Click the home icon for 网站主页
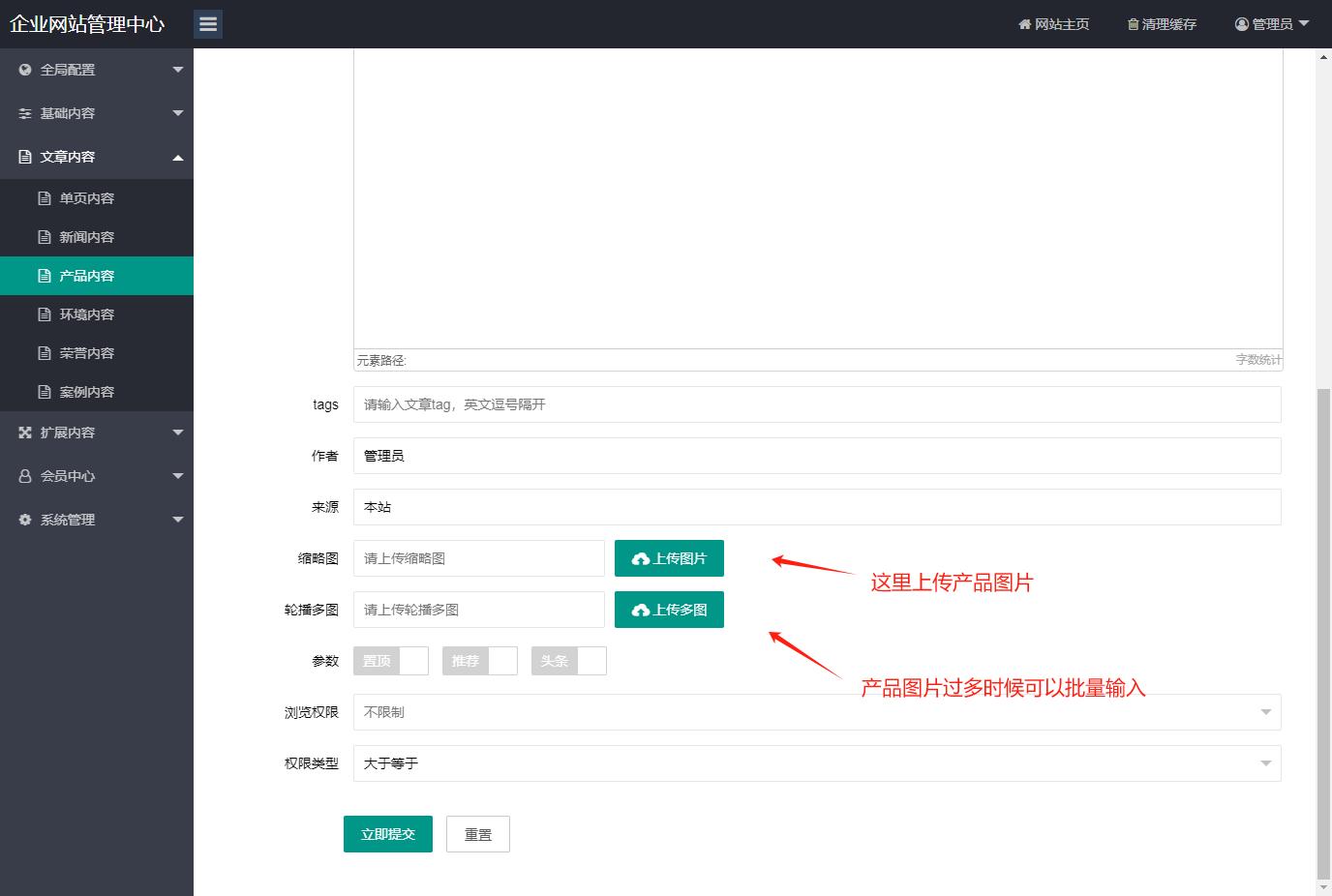 1024,24
